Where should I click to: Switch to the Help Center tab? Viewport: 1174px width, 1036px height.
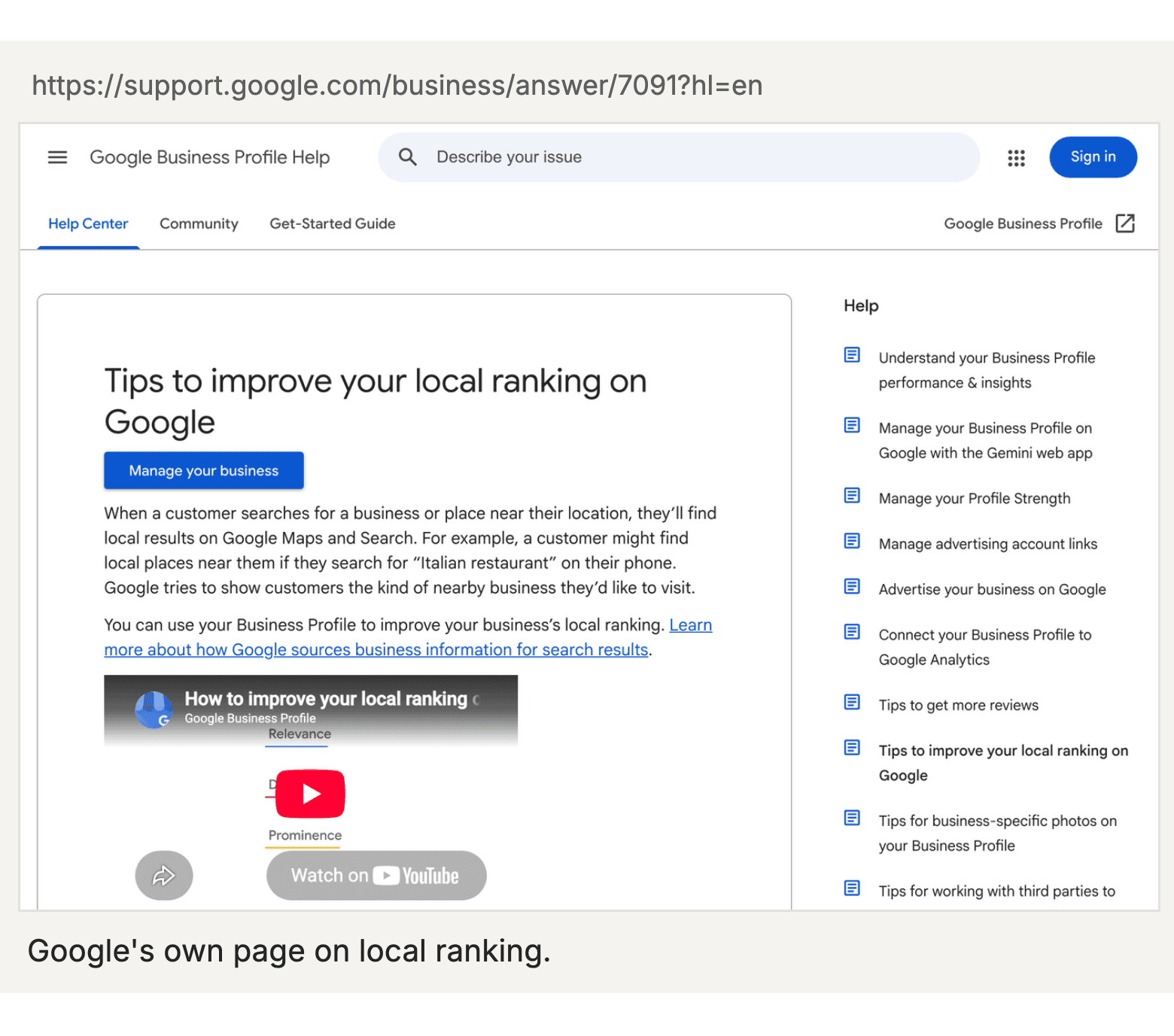(88, 223)
